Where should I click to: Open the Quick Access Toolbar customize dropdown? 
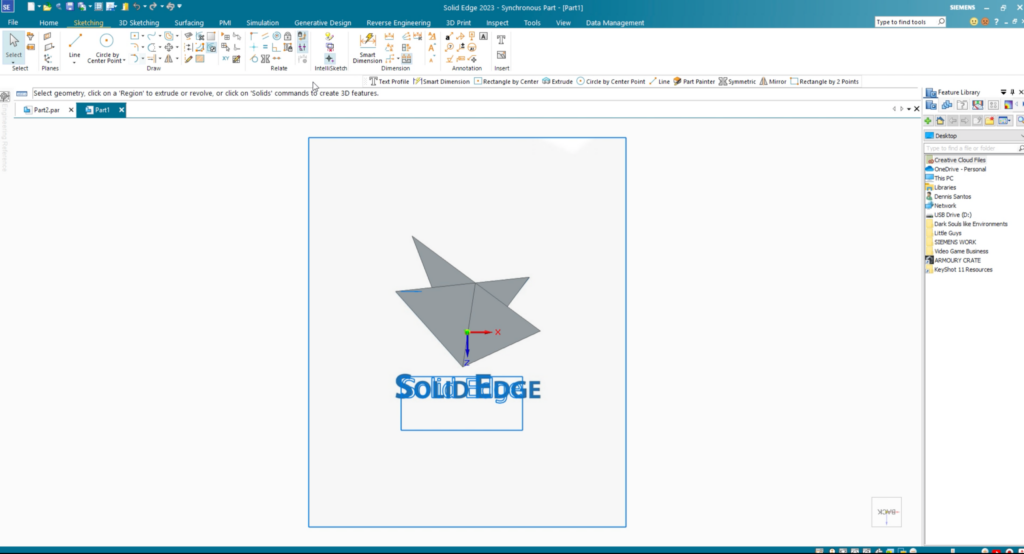(180, 7)
